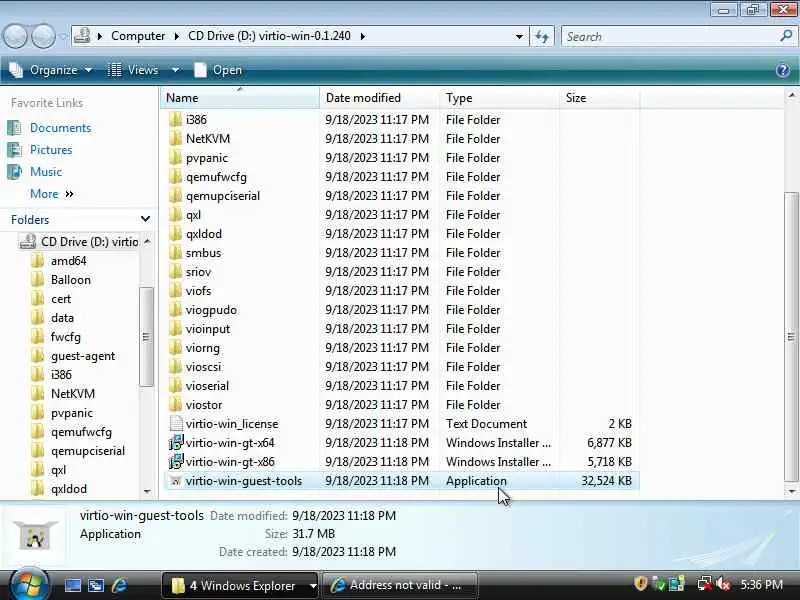Open the Windows Explorer taskbar group dropdown
This screenshot has height=600, width=800.
tap(312, 586)
